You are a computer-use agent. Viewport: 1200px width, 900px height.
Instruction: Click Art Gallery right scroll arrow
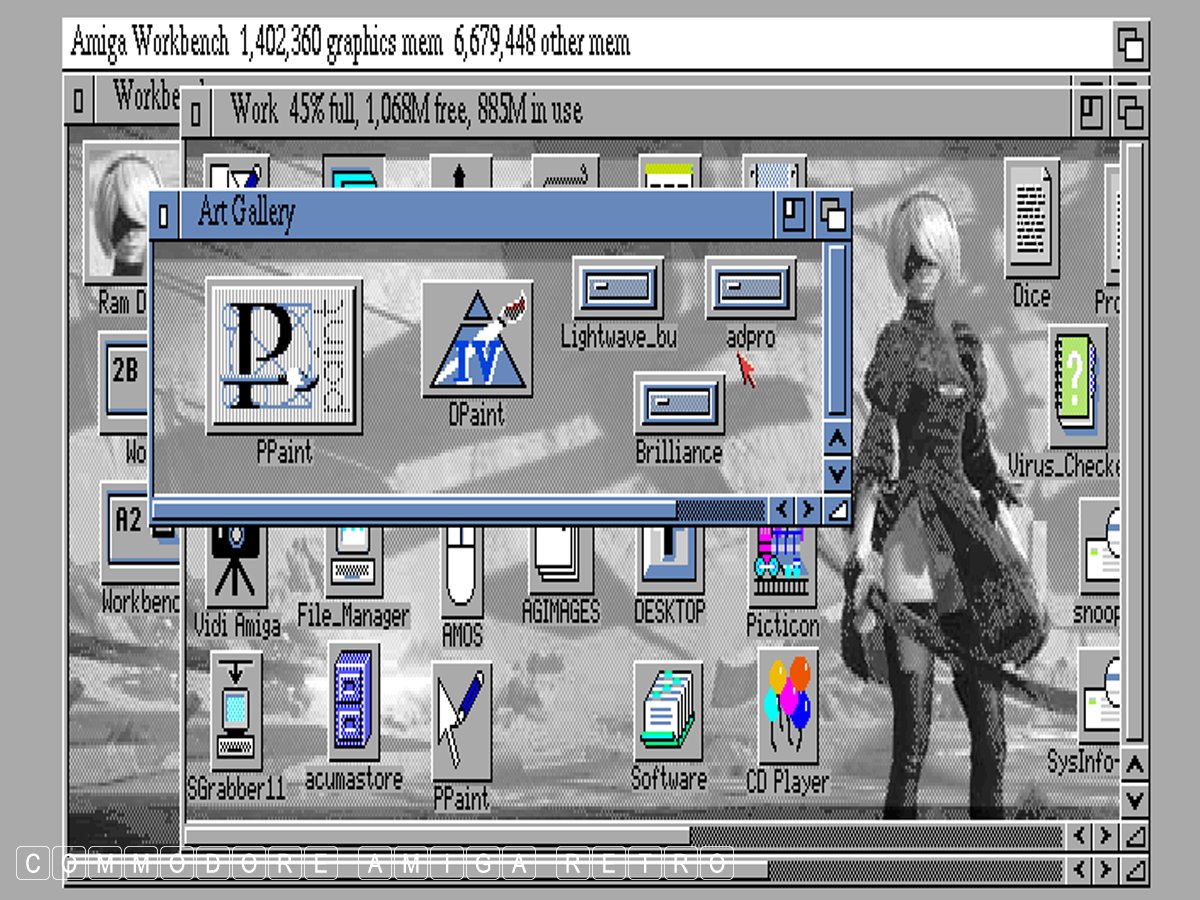point(808,510)
